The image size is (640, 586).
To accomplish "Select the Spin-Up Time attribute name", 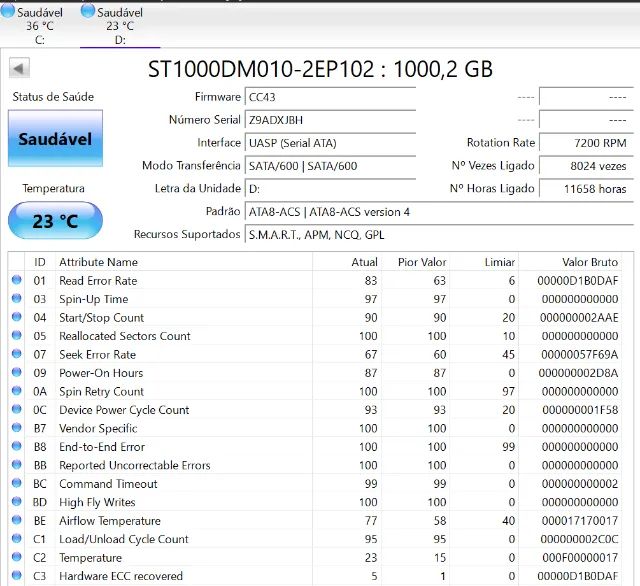I will pyautogui.click(x=93, y=299).
